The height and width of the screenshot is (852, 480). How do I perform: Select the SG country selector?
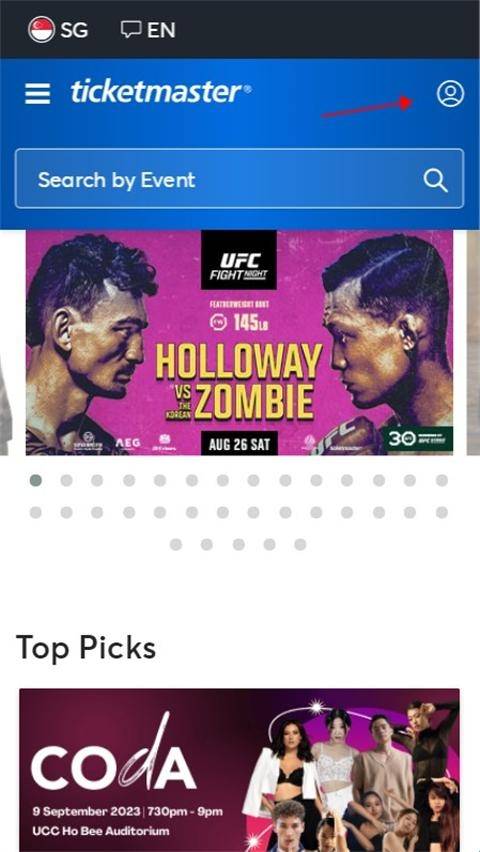click(x=58, y=29)
